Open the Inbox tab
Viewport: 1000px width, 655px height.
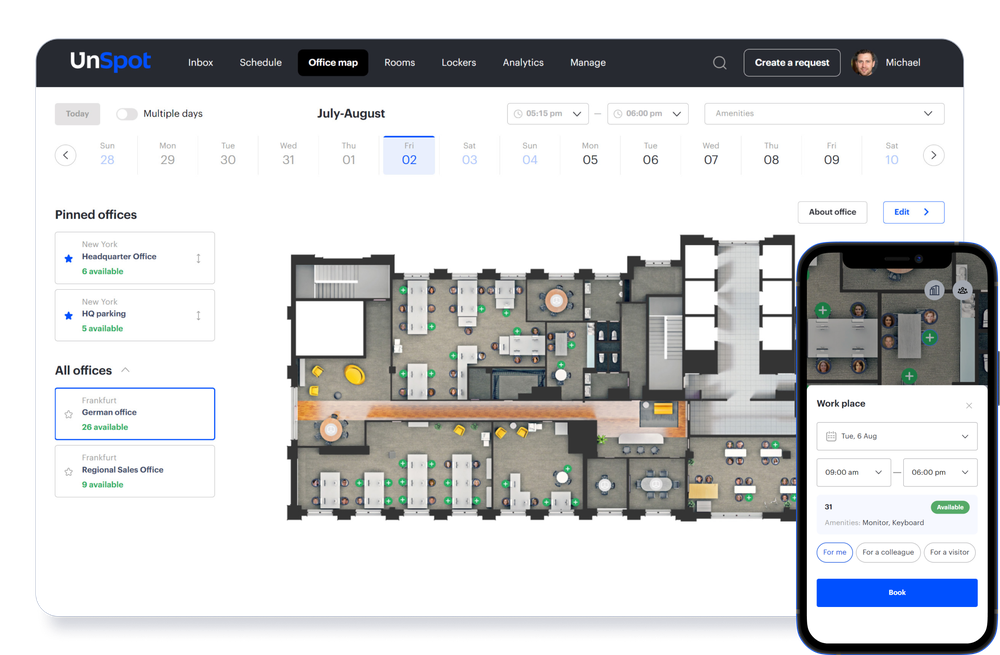pos(200,63)
